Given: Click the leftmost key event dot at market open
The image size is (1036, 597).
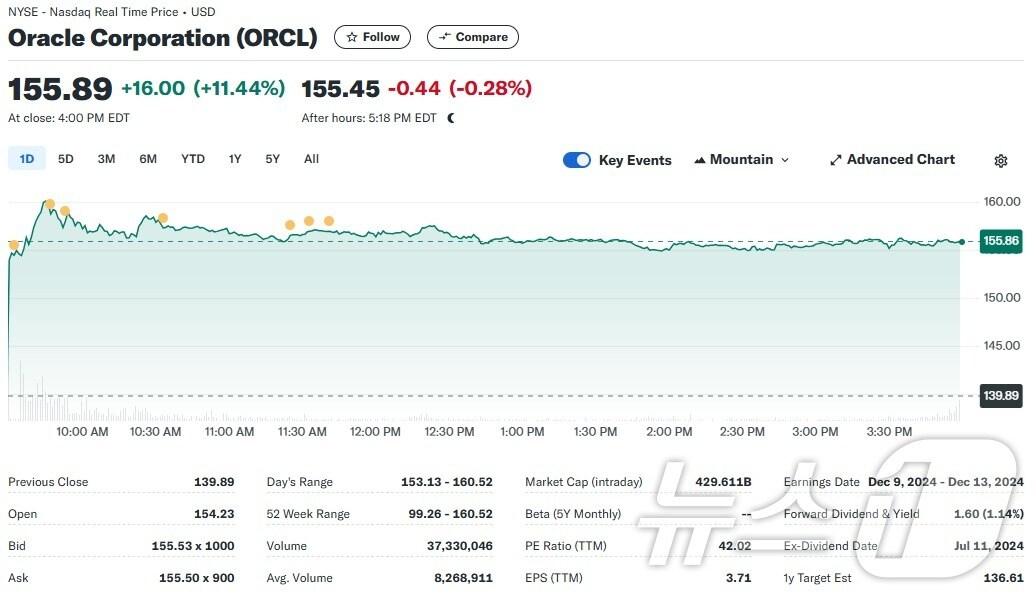Looking at the screenshot, I should point(14,245).
